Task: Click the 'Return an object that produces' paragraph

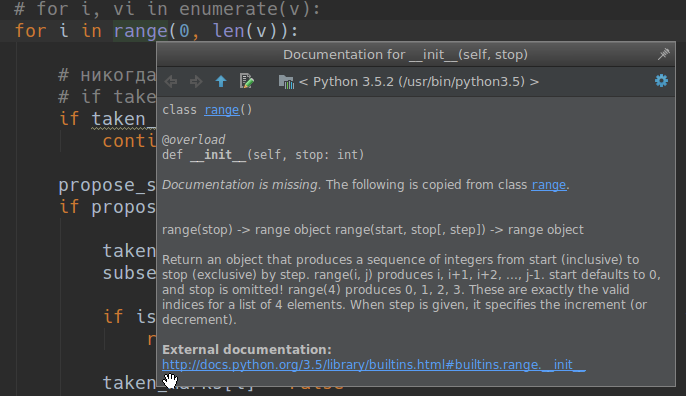Action: pos(411,290)
